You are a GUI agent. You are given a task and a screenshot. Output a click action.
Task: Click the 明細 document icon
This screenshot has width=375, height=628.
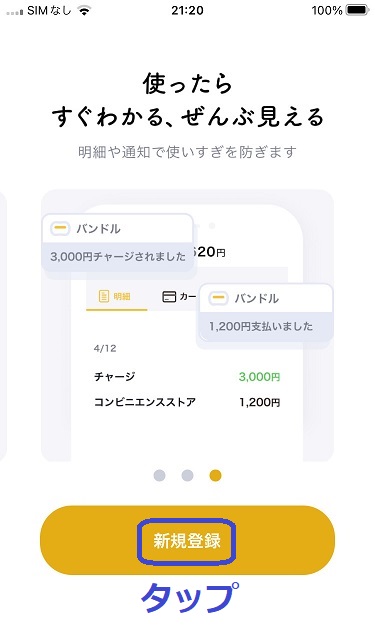pos(104,296)
